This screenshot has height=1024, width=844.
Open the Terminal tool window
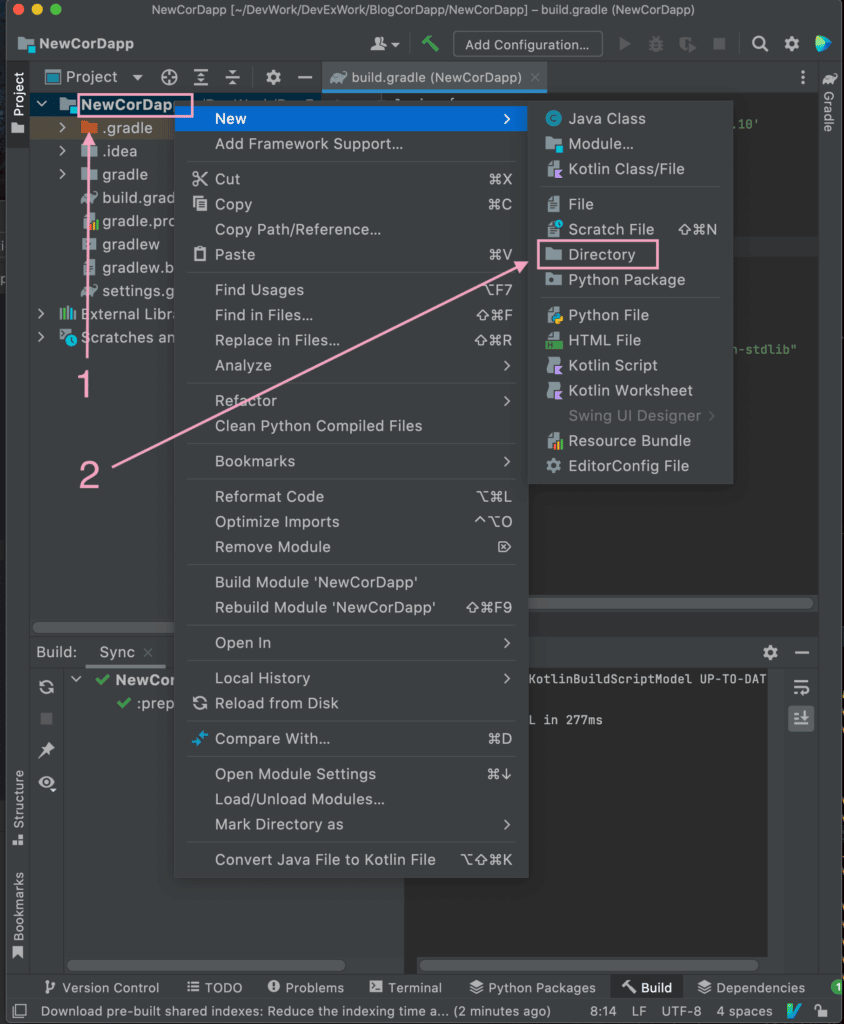(x=405, y=987)
